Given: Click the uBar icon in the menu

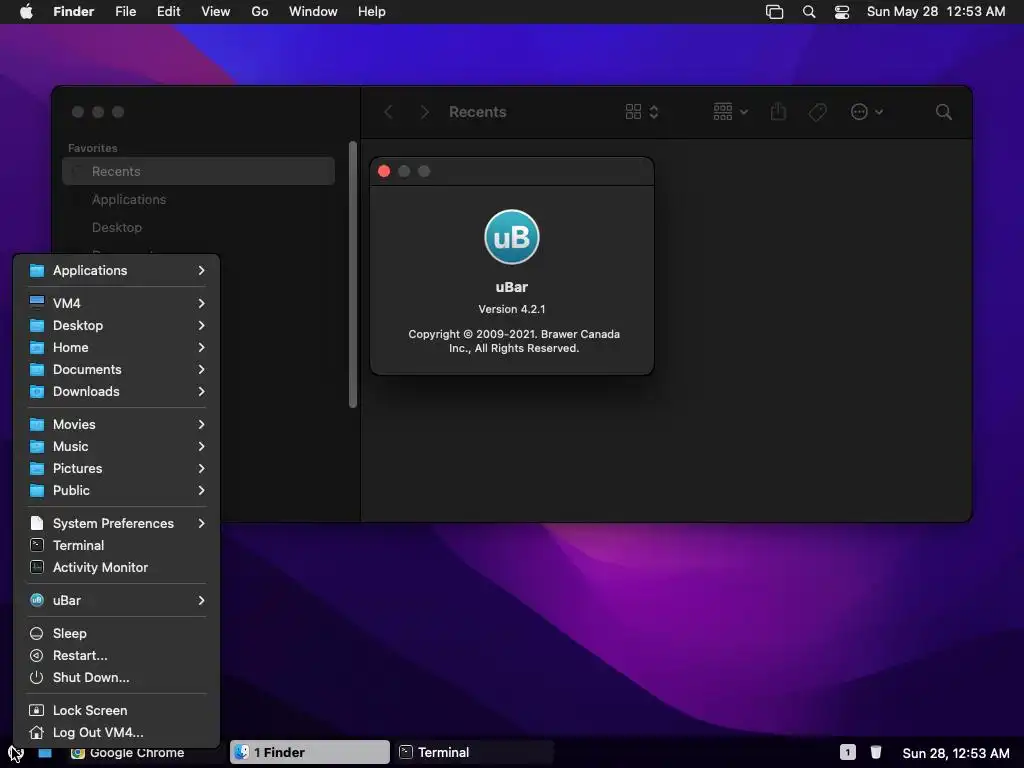Looking at the screenshot, I should [x=37, y=600].
